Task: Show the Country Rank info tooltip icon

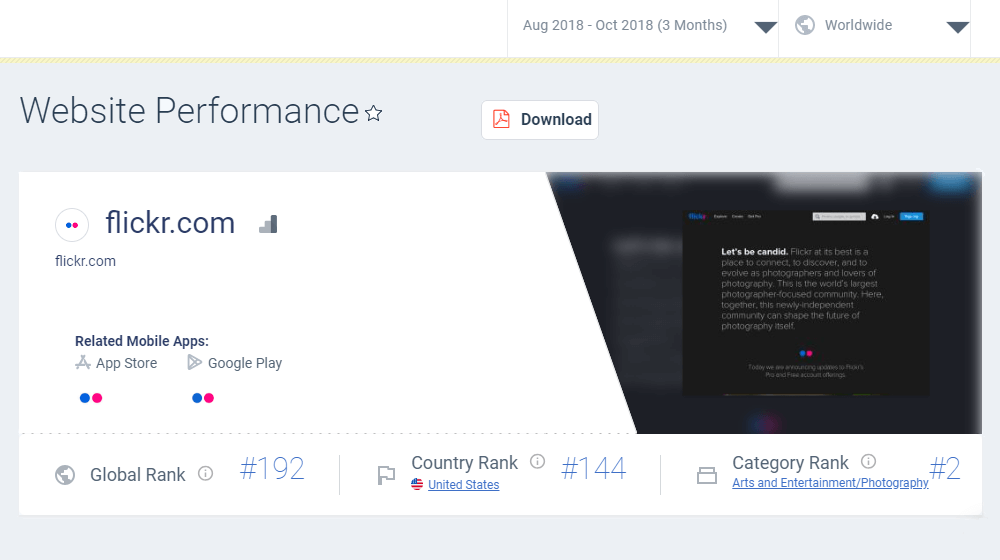Action: [537, 461]
